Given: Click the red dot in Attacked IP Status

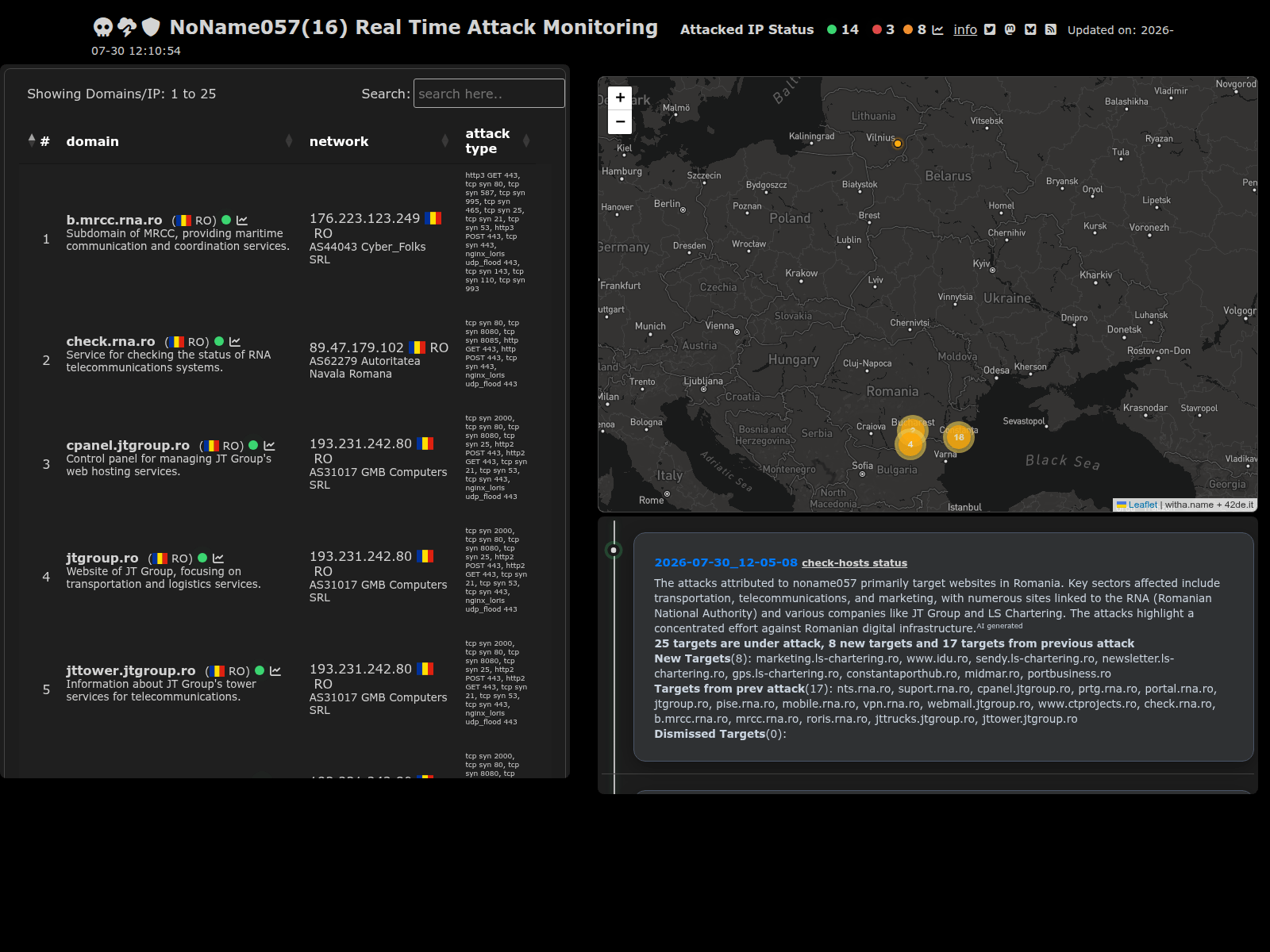Looking at the screenshot, I should pos(877,30).
